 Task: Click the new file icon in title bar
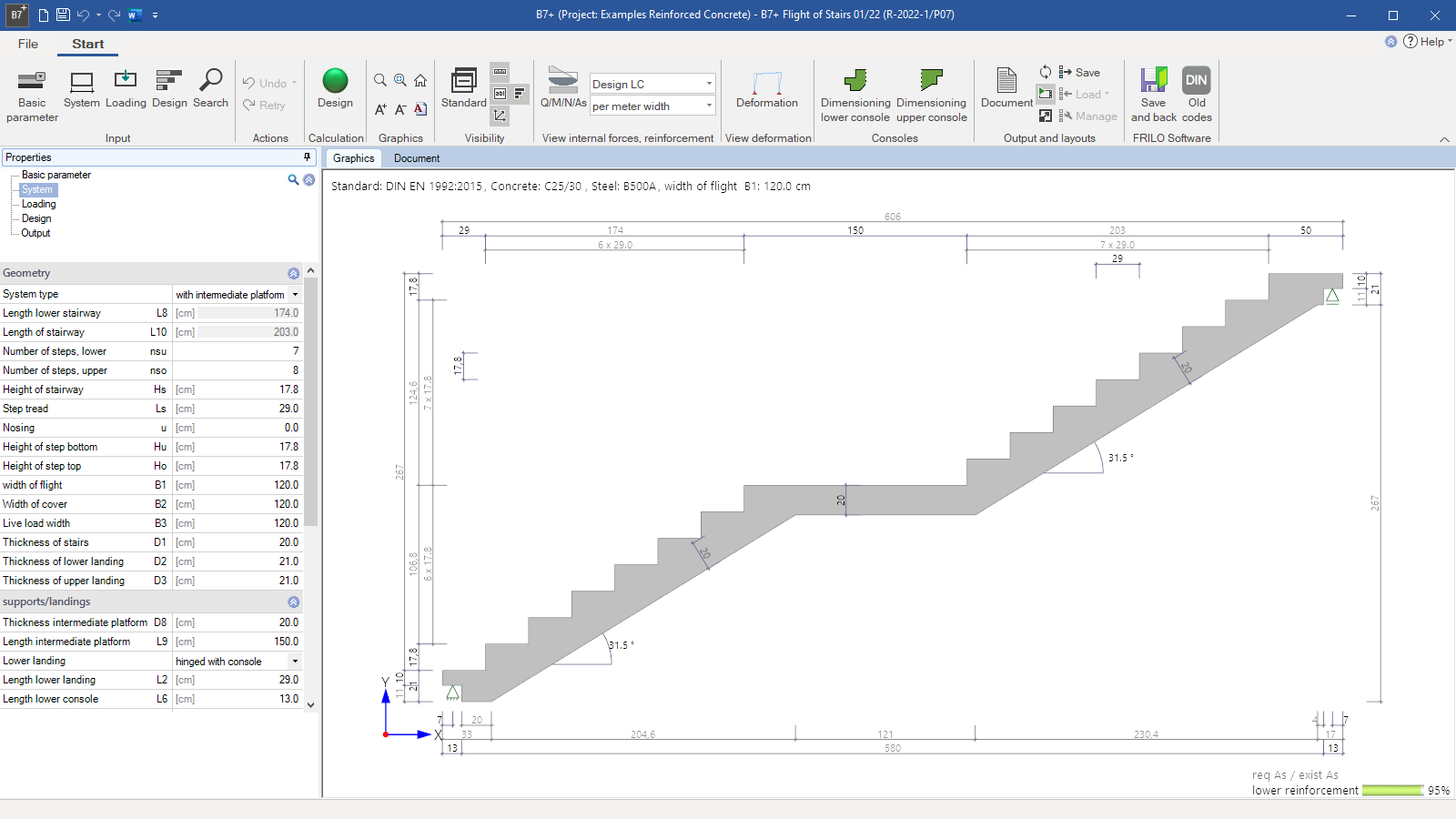[x=43, y=15]
